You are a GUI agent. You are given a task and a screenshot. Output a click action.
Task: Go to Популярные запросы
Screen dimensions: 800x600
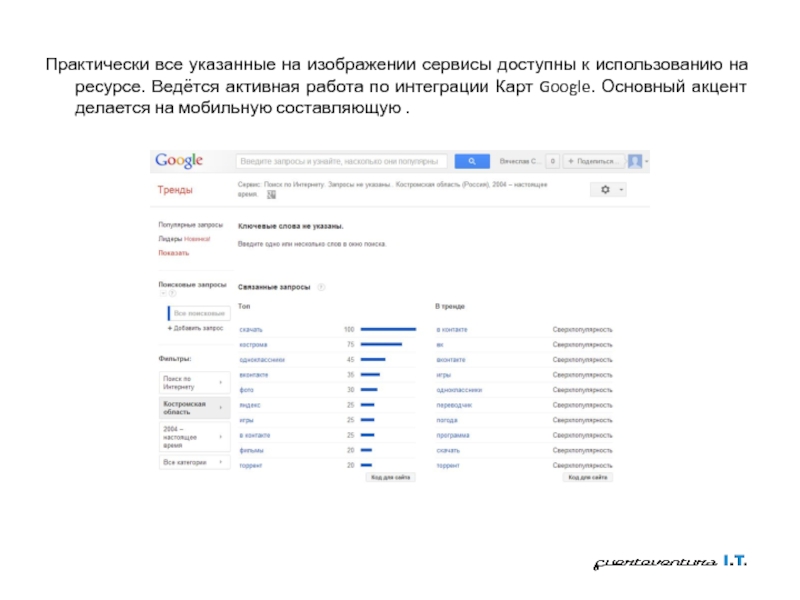[190, 225]
